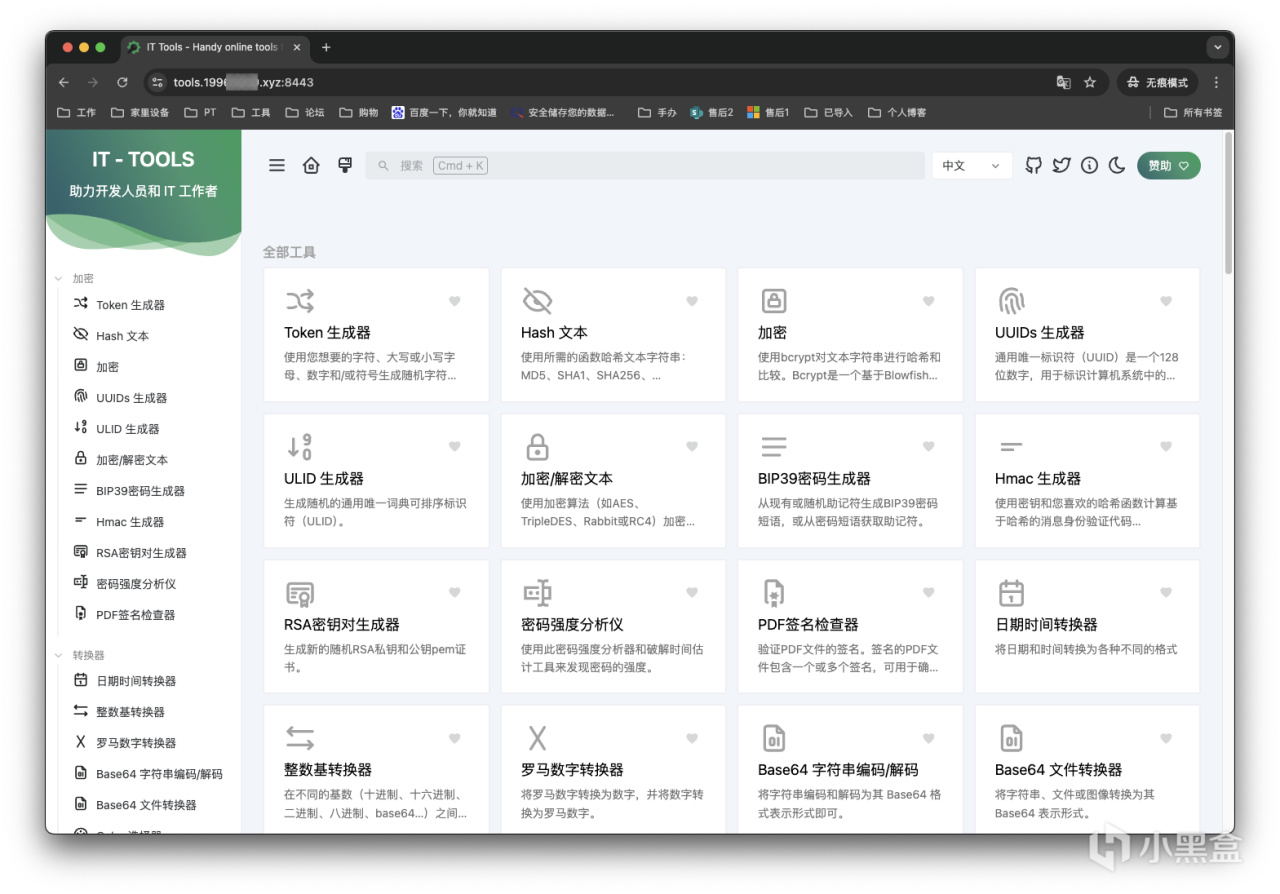The height and width of the screenshot is (894, 1280).
Task: Favorite the ULID 生成器 card with its heart
Action: (454, 447)
